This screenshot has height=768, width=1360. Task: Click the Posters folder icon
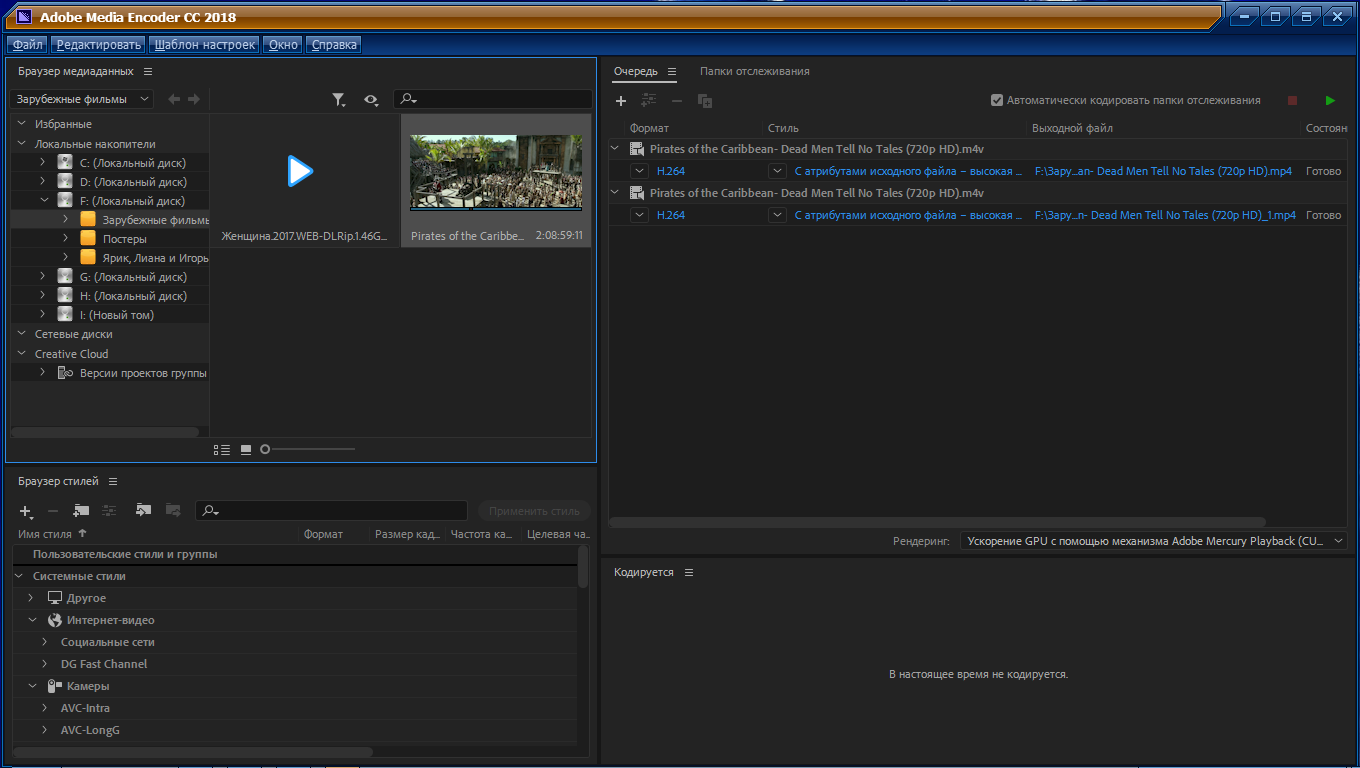coord(88,239)
